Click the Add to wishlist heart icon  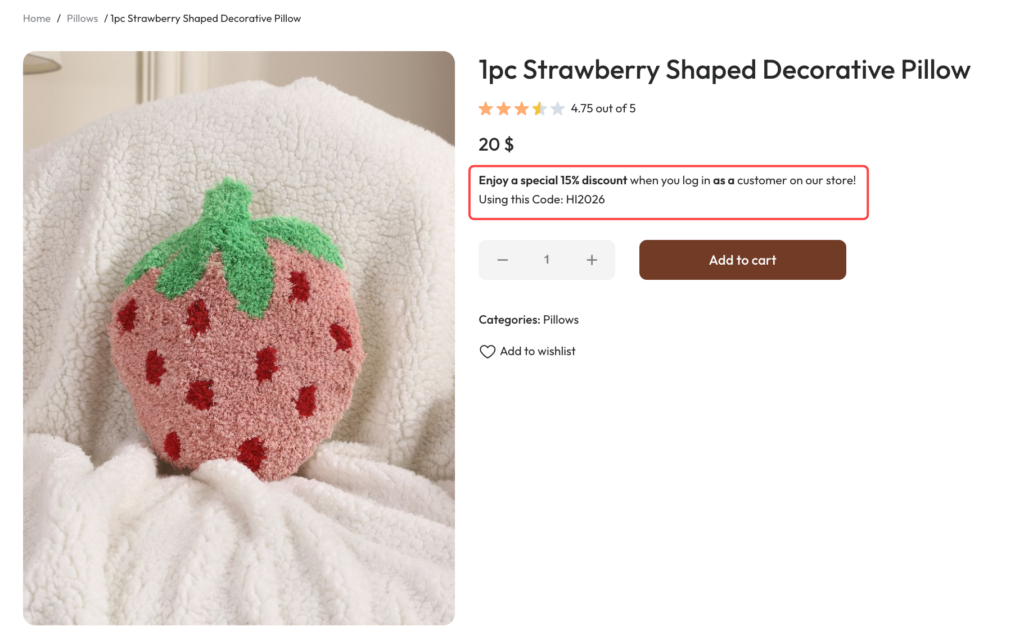click(x=488, y=351)
